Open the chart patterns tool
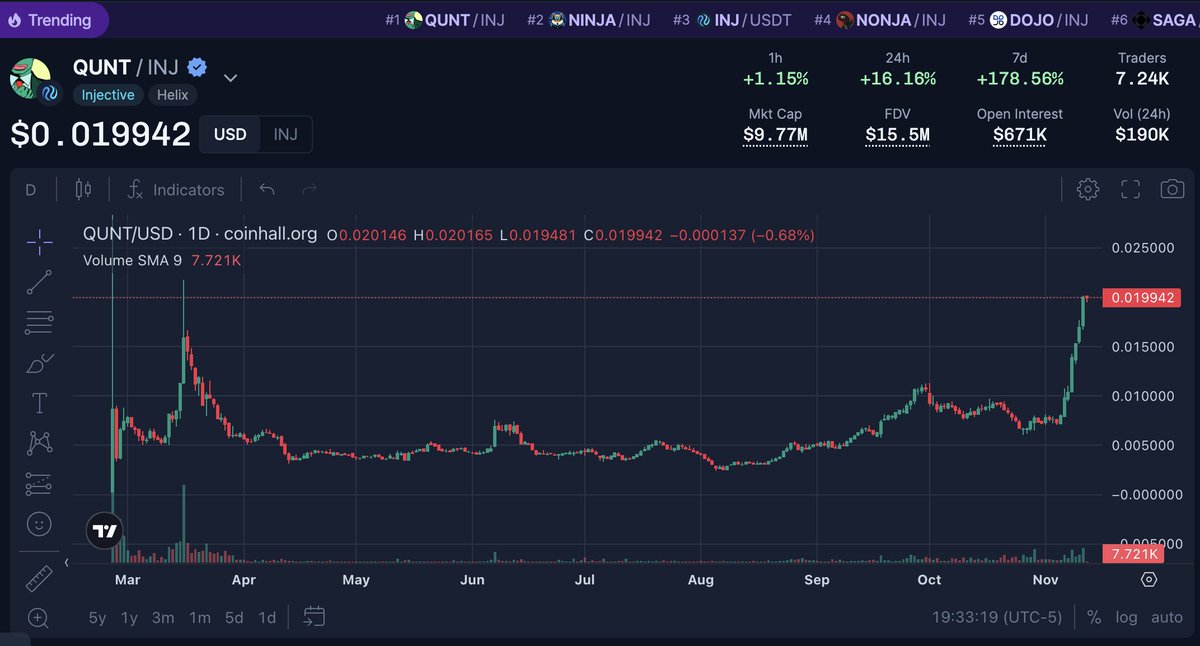The height and width of the screenshot is (646, 1200). click(39, 443)
